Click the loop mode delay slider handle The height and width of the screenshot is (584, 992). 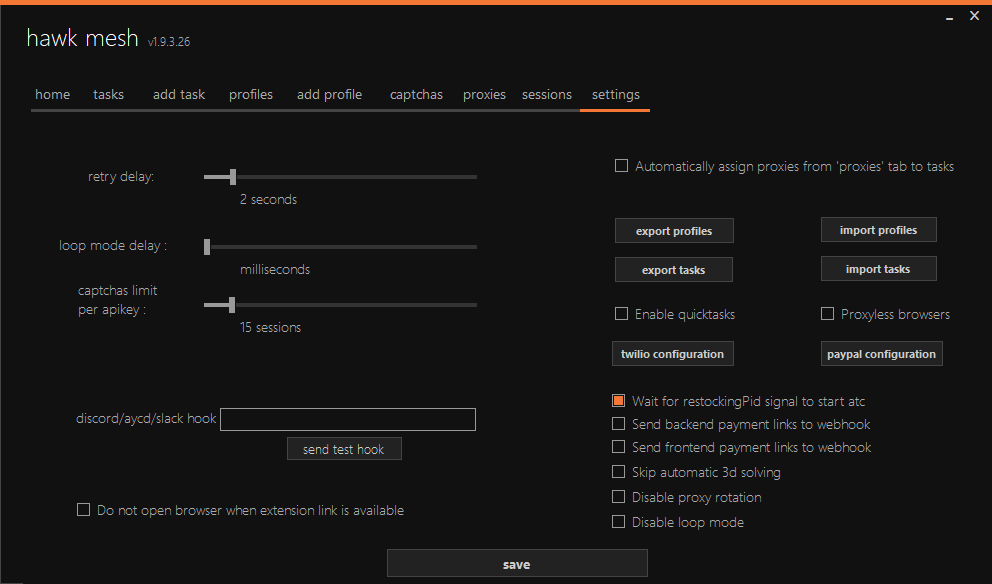coord(207,246)
